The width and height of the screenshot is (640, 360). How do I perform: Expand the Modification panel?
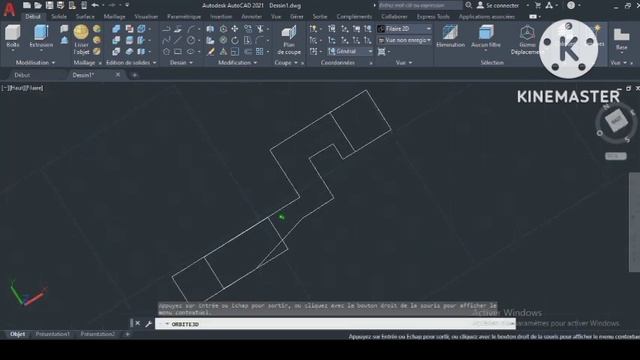pyautogui.click(x=237, y=62)
